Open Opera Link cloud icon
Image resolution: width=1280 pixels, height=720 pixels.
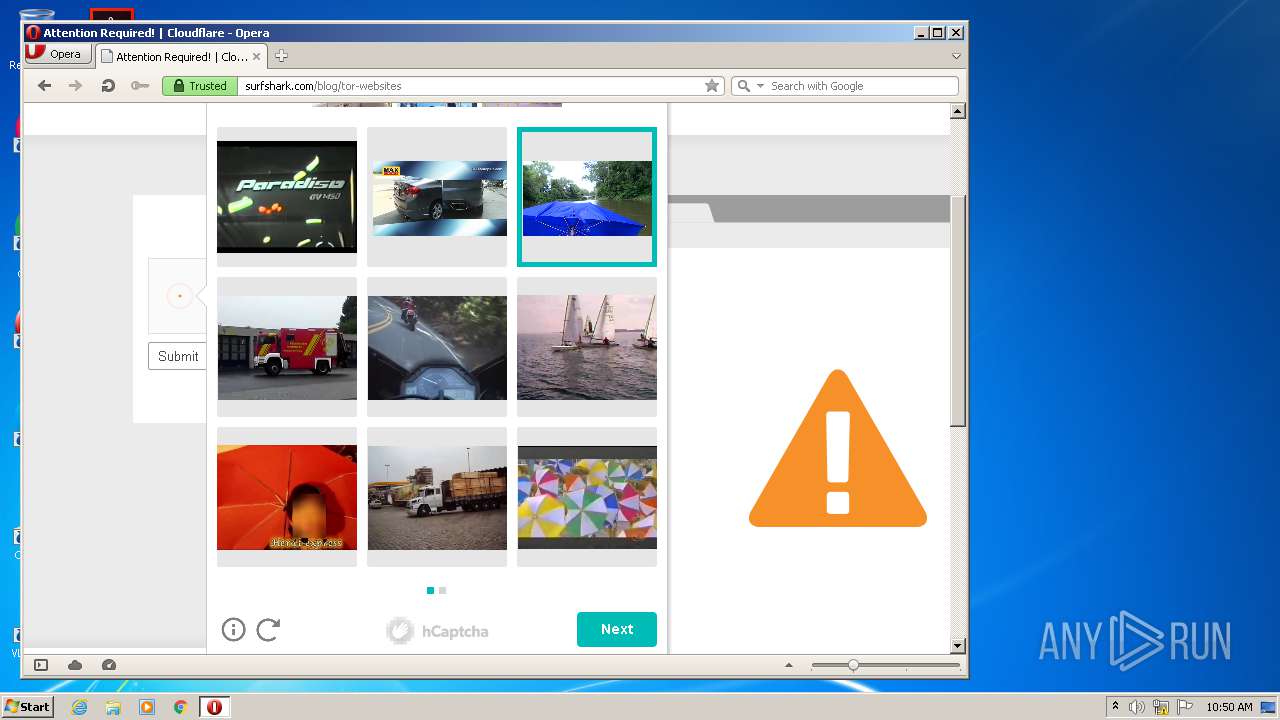[75, 665]
